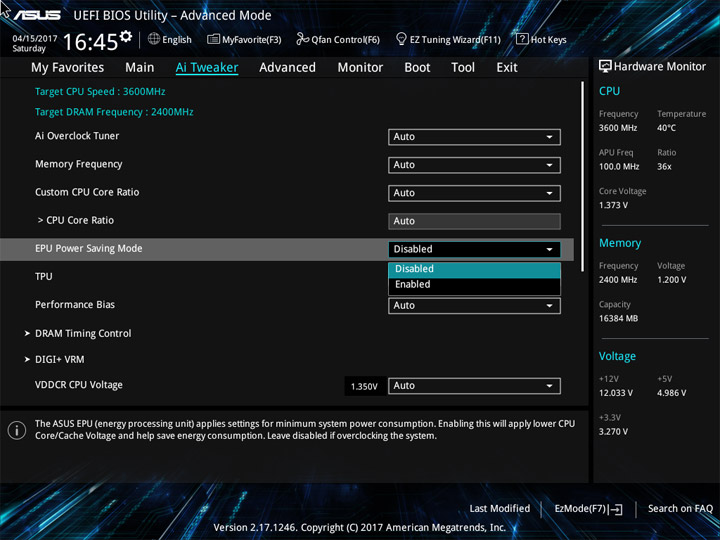Click the +5V reading 4.986 V

coord(672,393)
